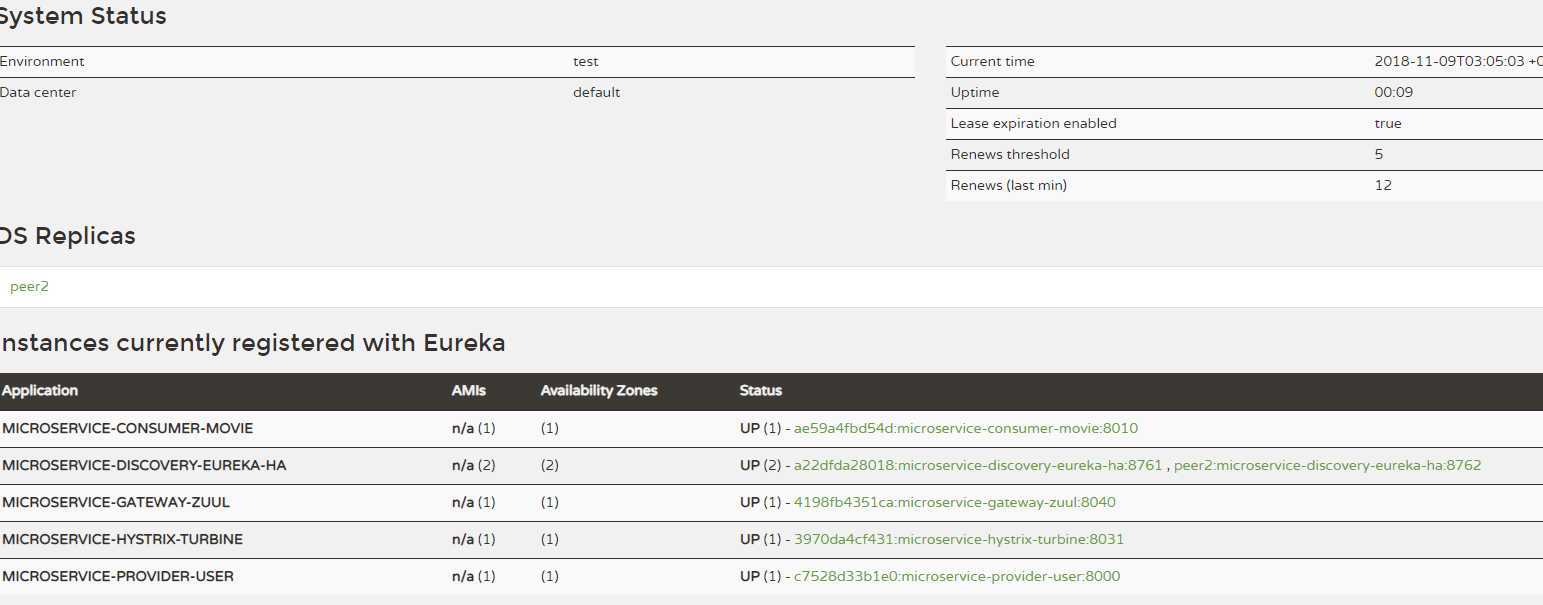
Task: Open the microservice-gateway-zuul:8040 instance link
Action: tap(955, 502)
